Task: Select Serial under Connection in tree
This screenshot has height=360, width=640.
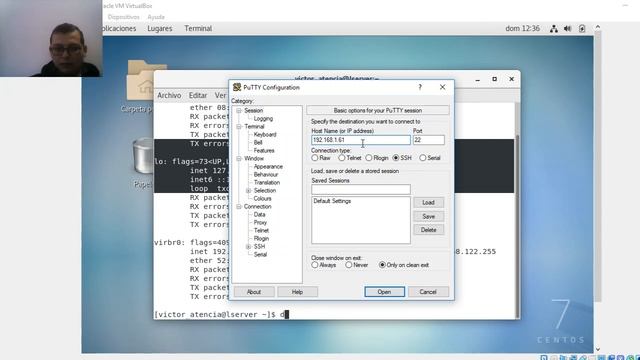Action: (x=260, y=255)
